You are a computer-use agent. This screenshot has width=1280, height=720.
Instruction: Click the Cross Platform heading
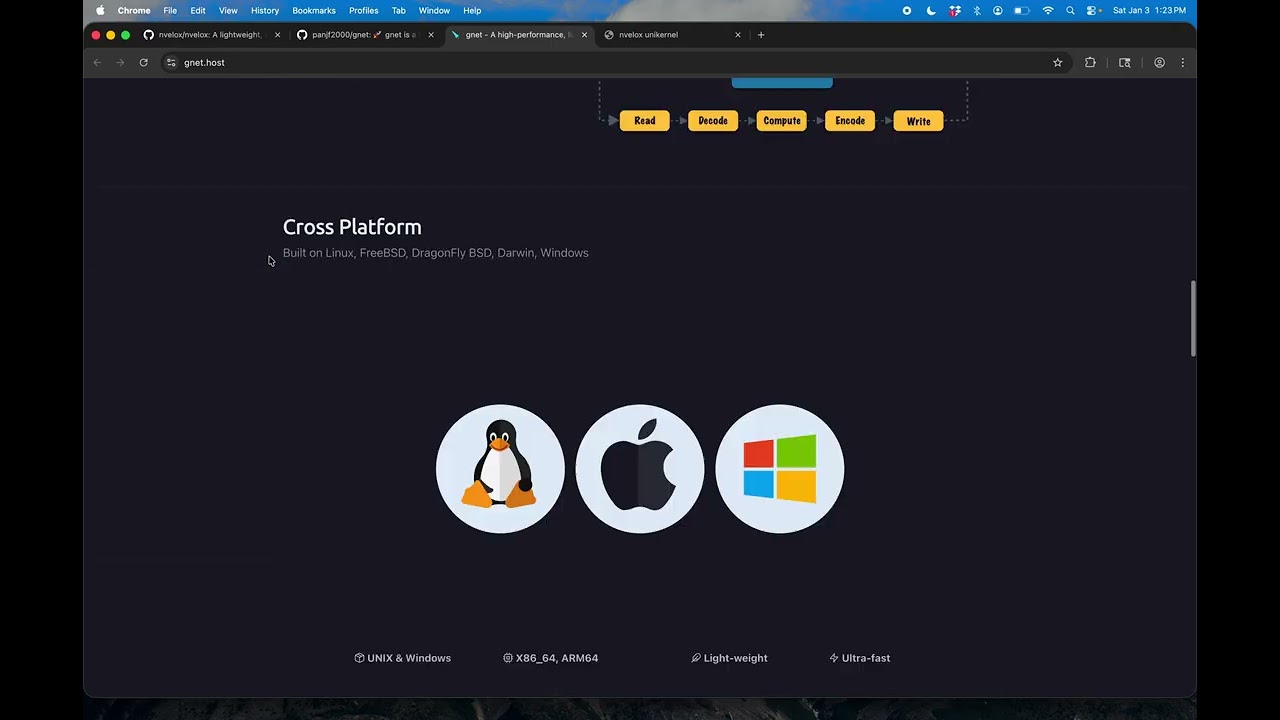[x=352, y=227]
